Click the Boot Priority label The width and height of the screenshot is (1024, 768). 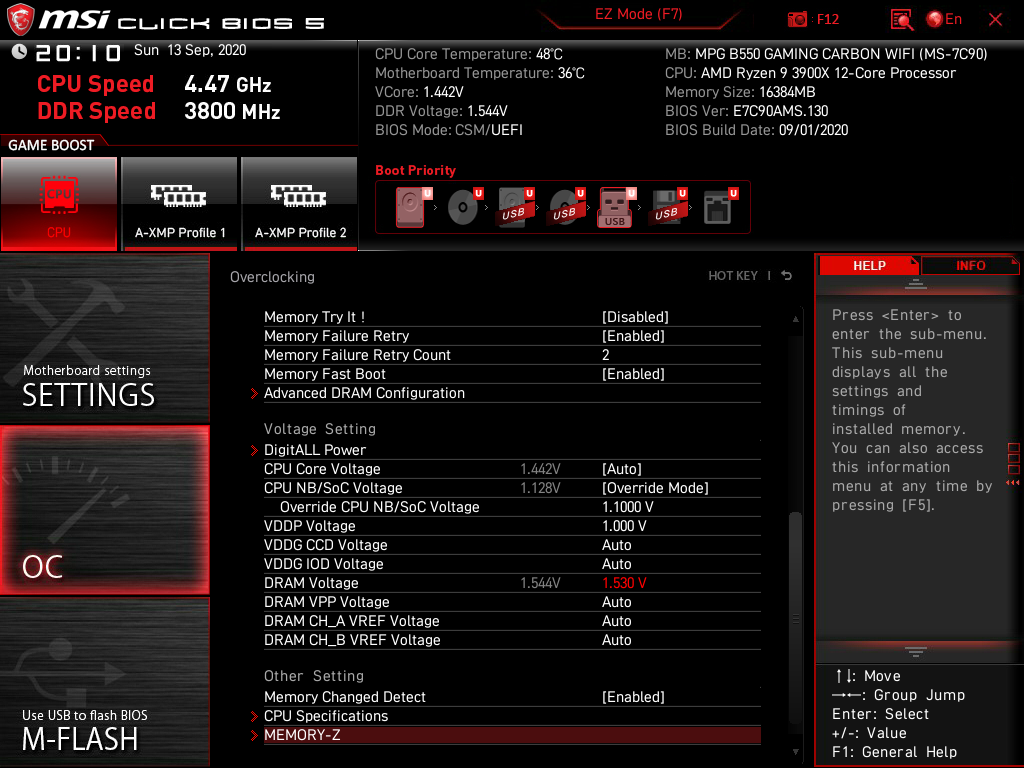(415, 170)
